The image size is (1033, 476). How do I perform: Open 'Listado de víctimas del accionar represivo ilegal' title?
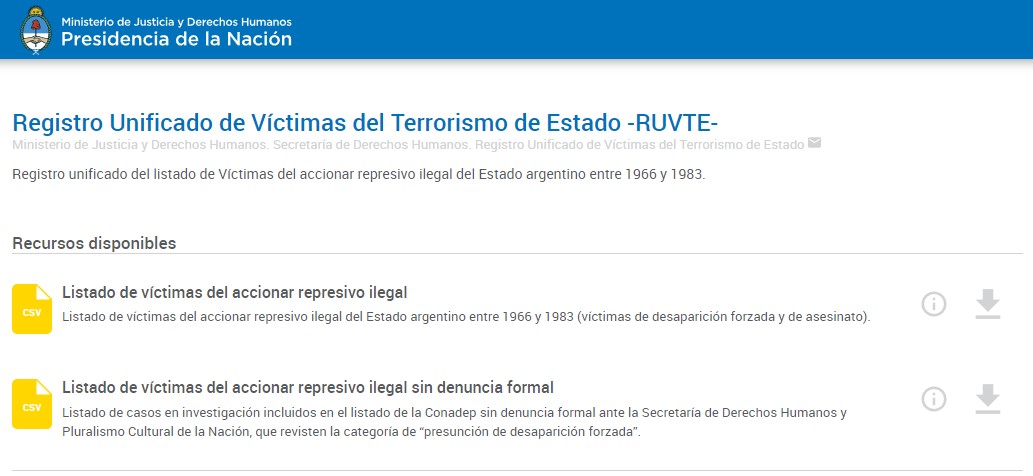235,292
